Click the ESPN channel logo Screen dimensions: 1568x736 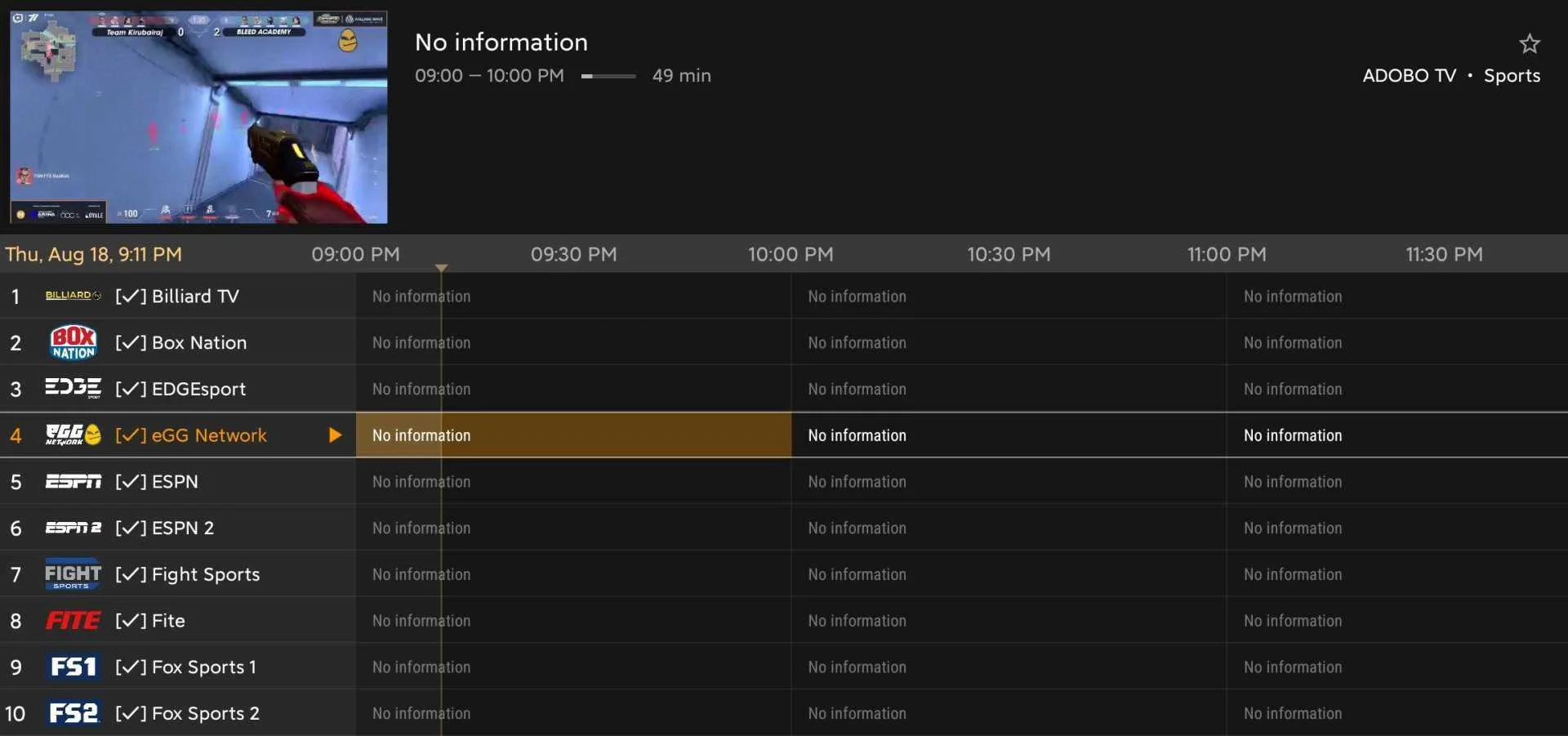[73, 481]
